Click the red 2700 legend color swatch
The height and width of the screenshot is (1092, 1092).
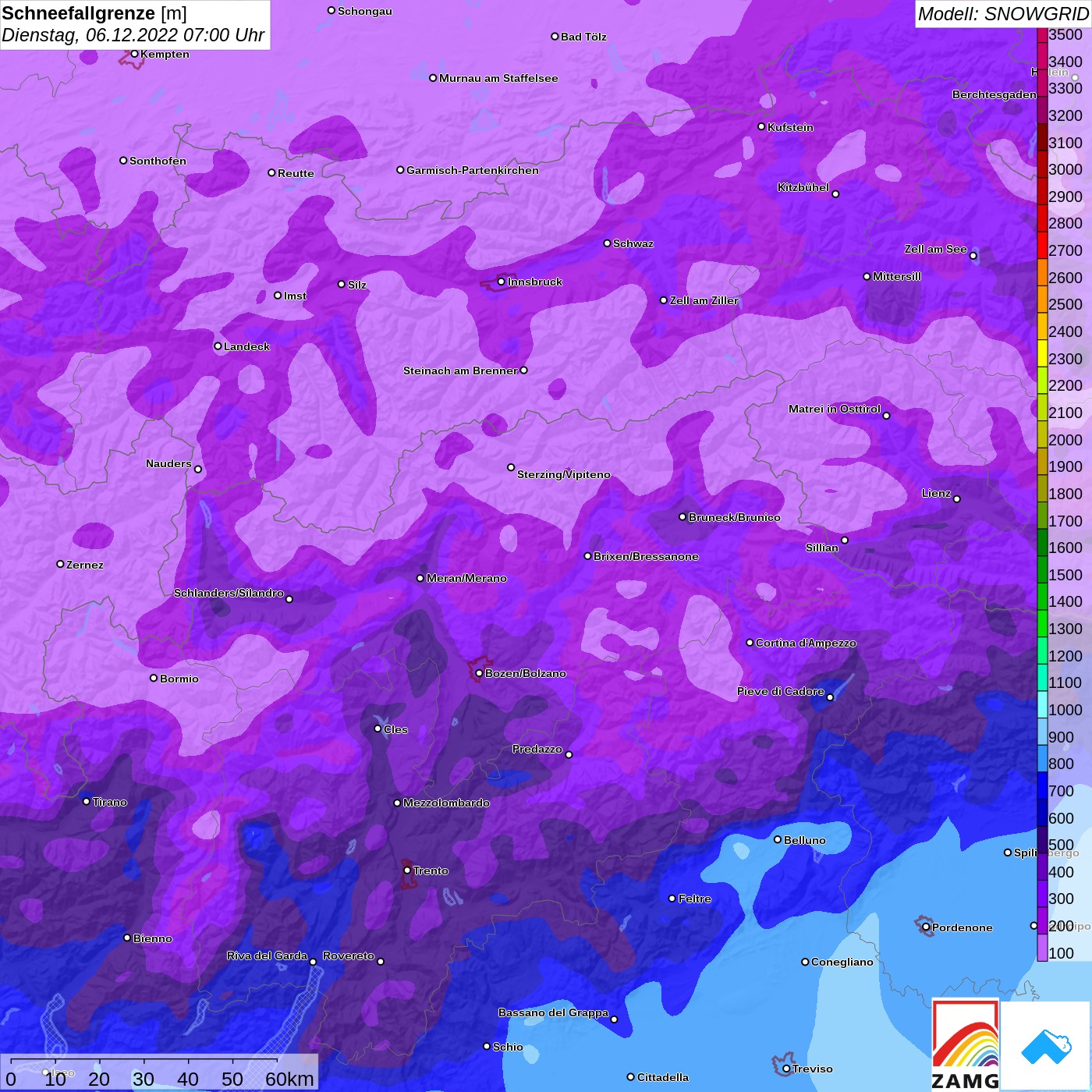(x=1042, y=245)
